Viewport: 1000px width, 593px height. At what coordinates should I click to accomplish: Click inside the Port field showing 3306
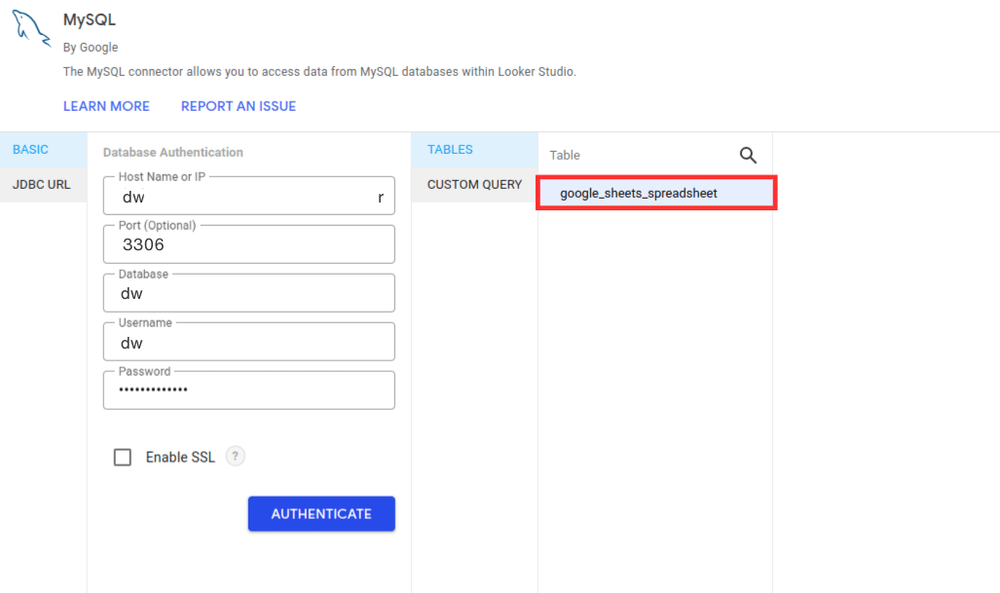(x=249, y=244)
